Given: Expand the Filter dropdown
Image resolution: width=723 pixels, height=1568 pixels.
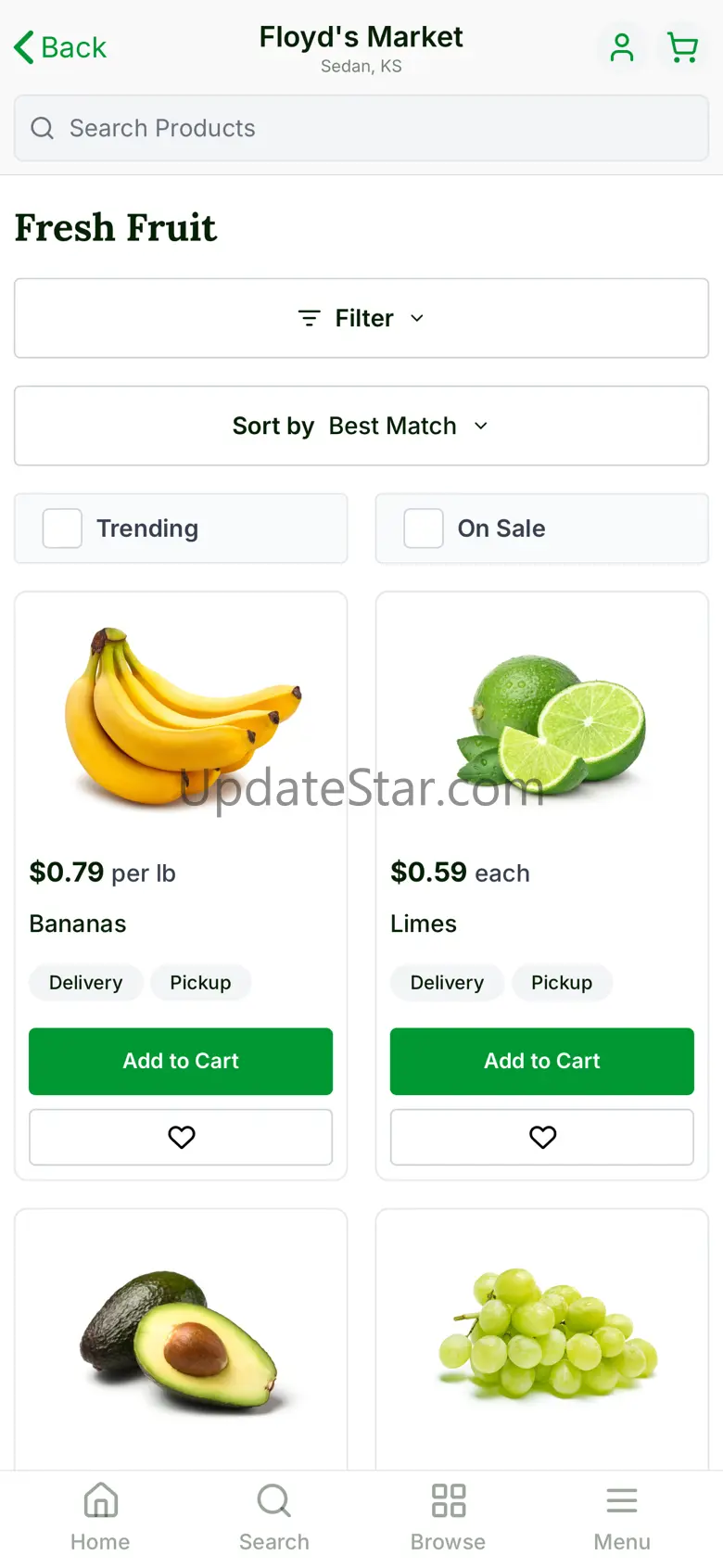Looking at the screenshot, I should pos(361,318).
